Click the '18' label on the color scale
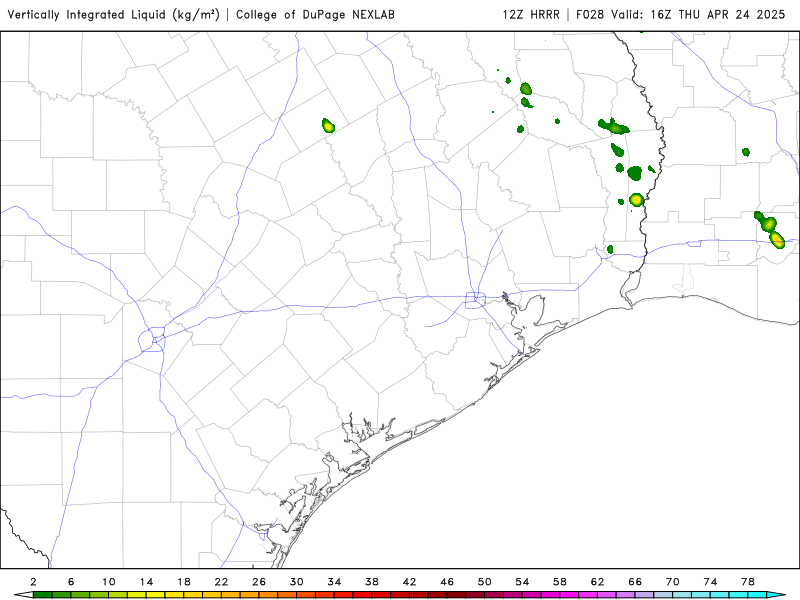The height and width of the screenshot is (600, 800). pyautogui.click(x=184, y=582)
